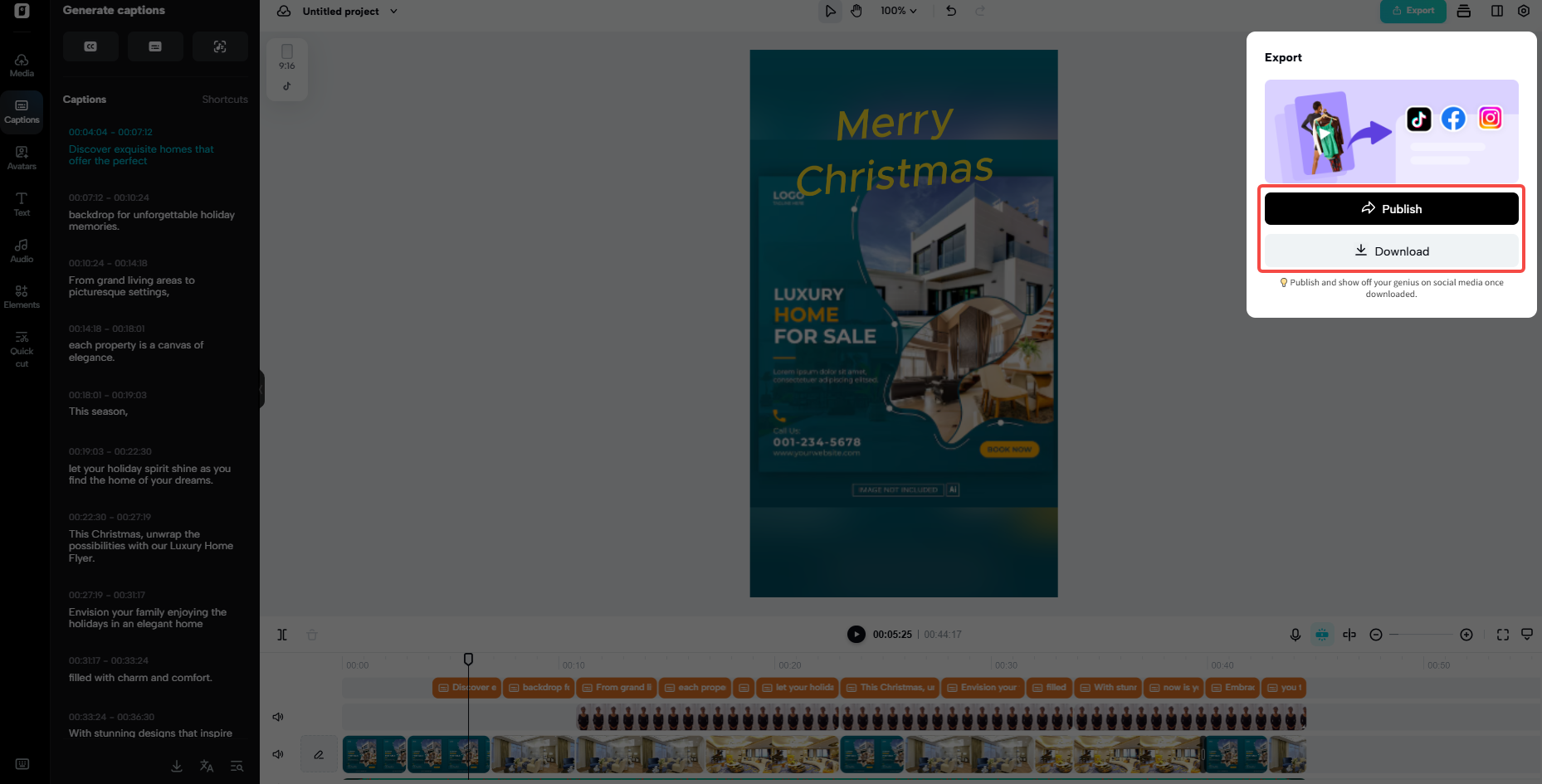
Task: Click the TikTok platform icon under 9:16
Action: tap(287, 86)
